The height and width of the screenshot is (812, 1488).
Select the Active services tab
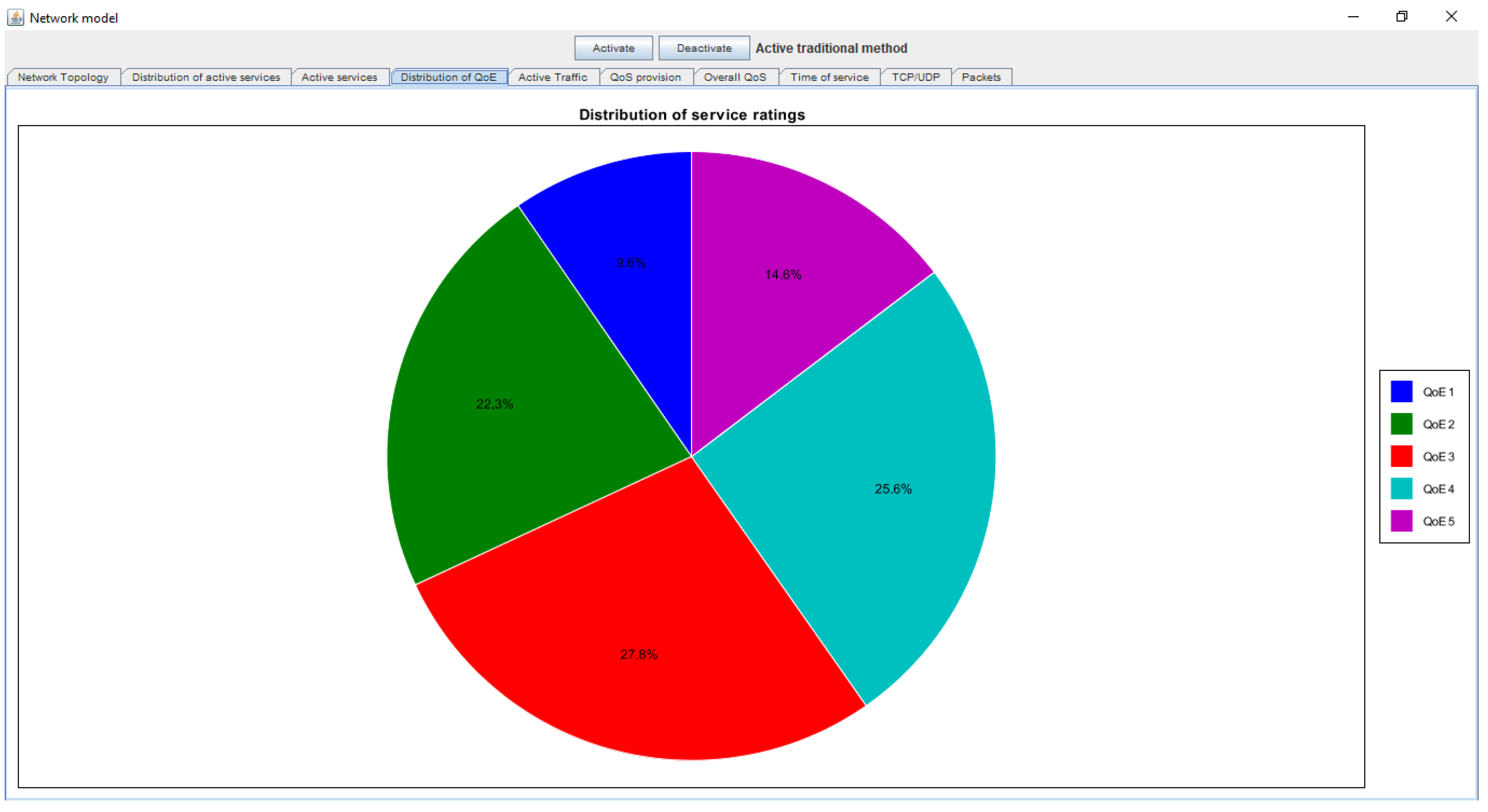[x=339, y=78]
